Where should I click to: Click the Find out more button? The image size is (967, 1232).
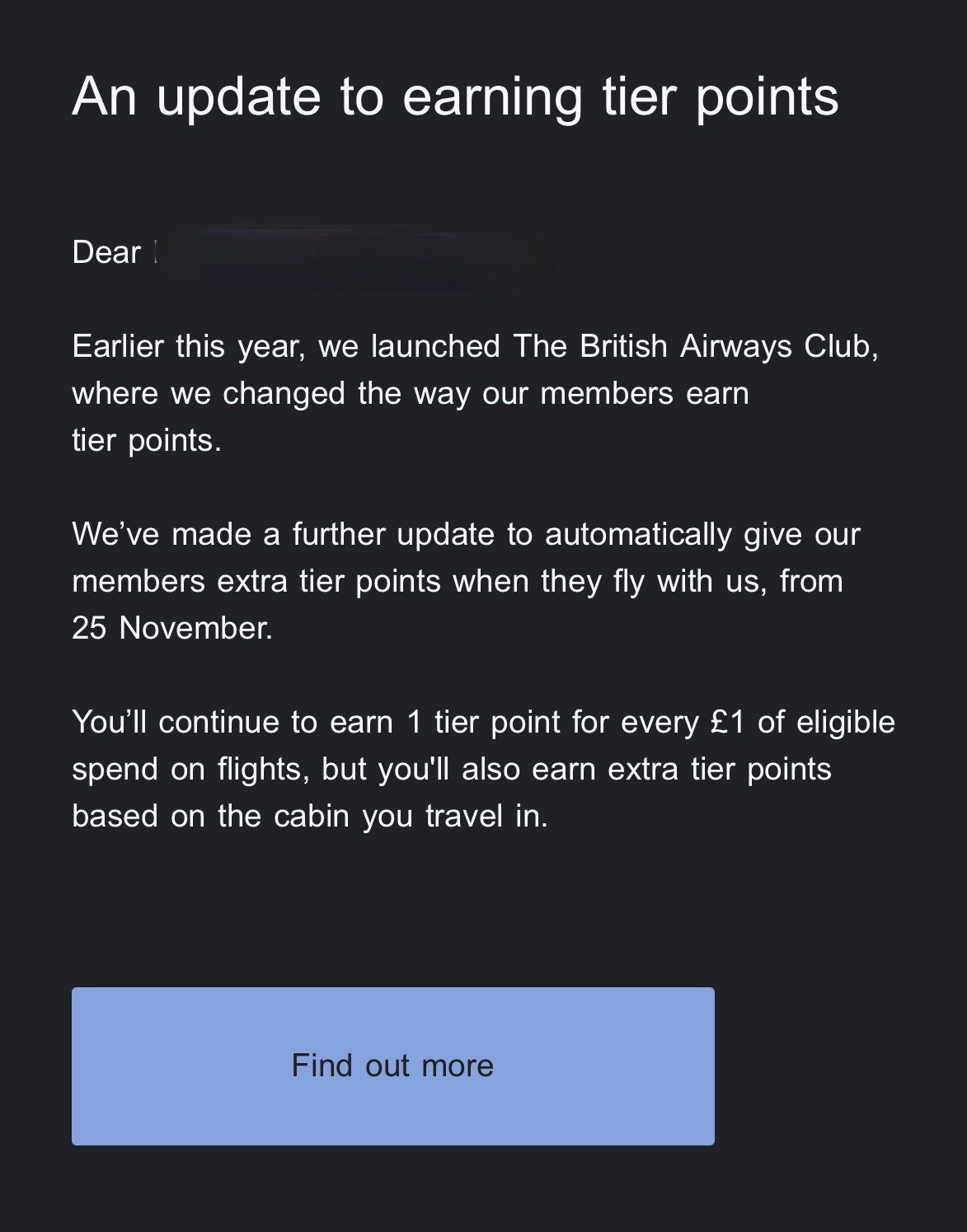pyautogui.click(x=393, y=1066)
